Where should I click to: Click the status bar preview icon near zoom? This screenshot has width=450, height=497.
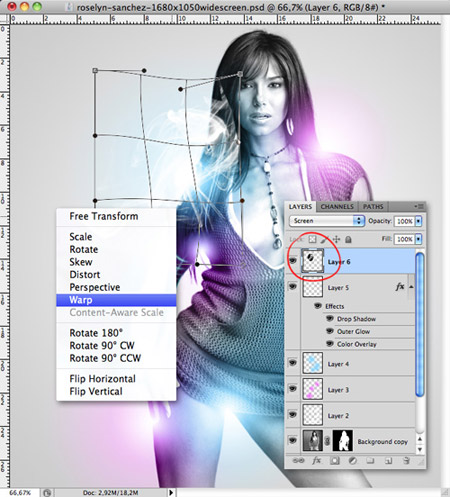pyautogui.click(x=47, y=492)
